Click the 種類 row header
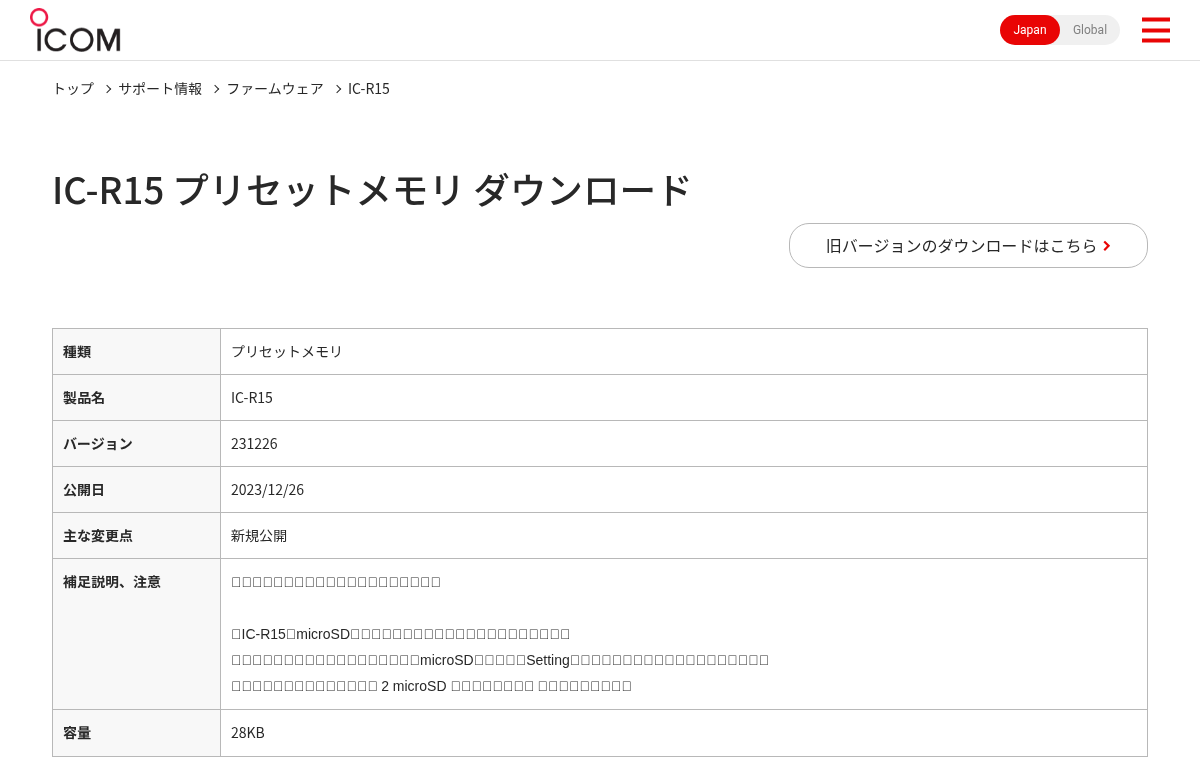 coord(136,351)
